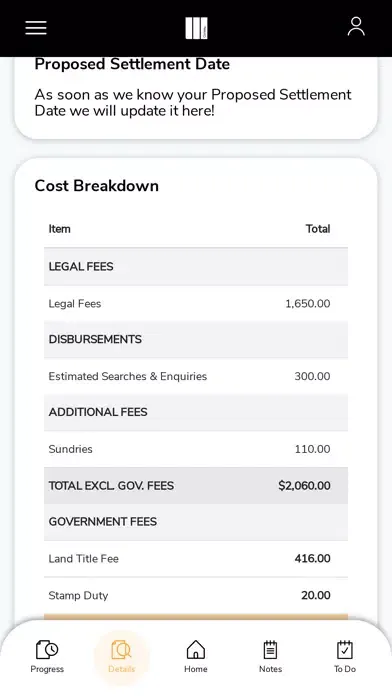The image size is (392, 696).
Task: Open the Progress tab icon
Action: (47, 650)
